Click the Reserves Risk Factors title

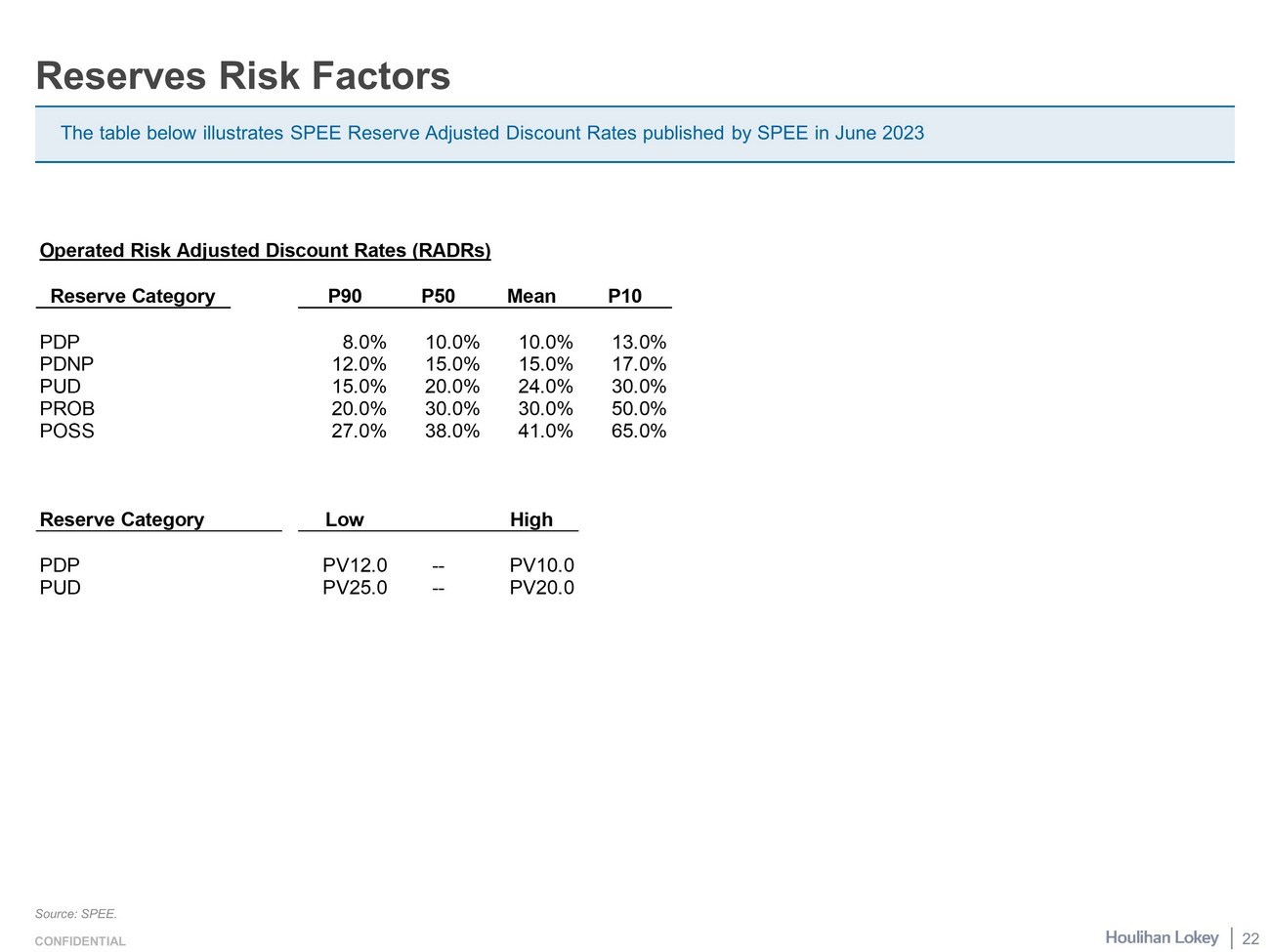point(242,76)
